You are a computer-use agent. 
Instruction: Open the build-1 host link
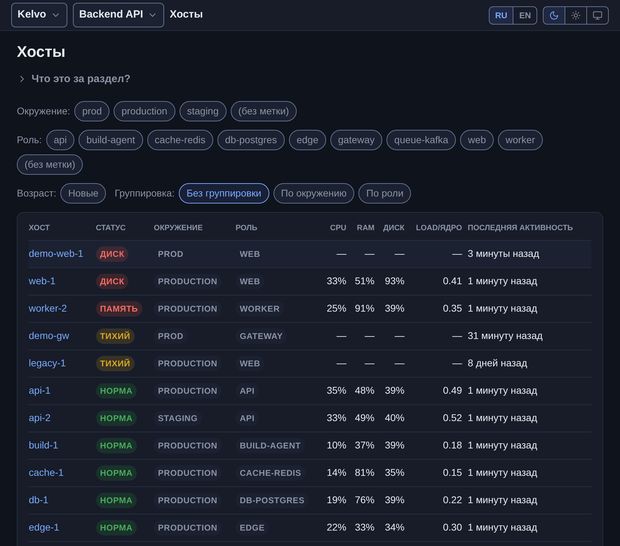43,445
